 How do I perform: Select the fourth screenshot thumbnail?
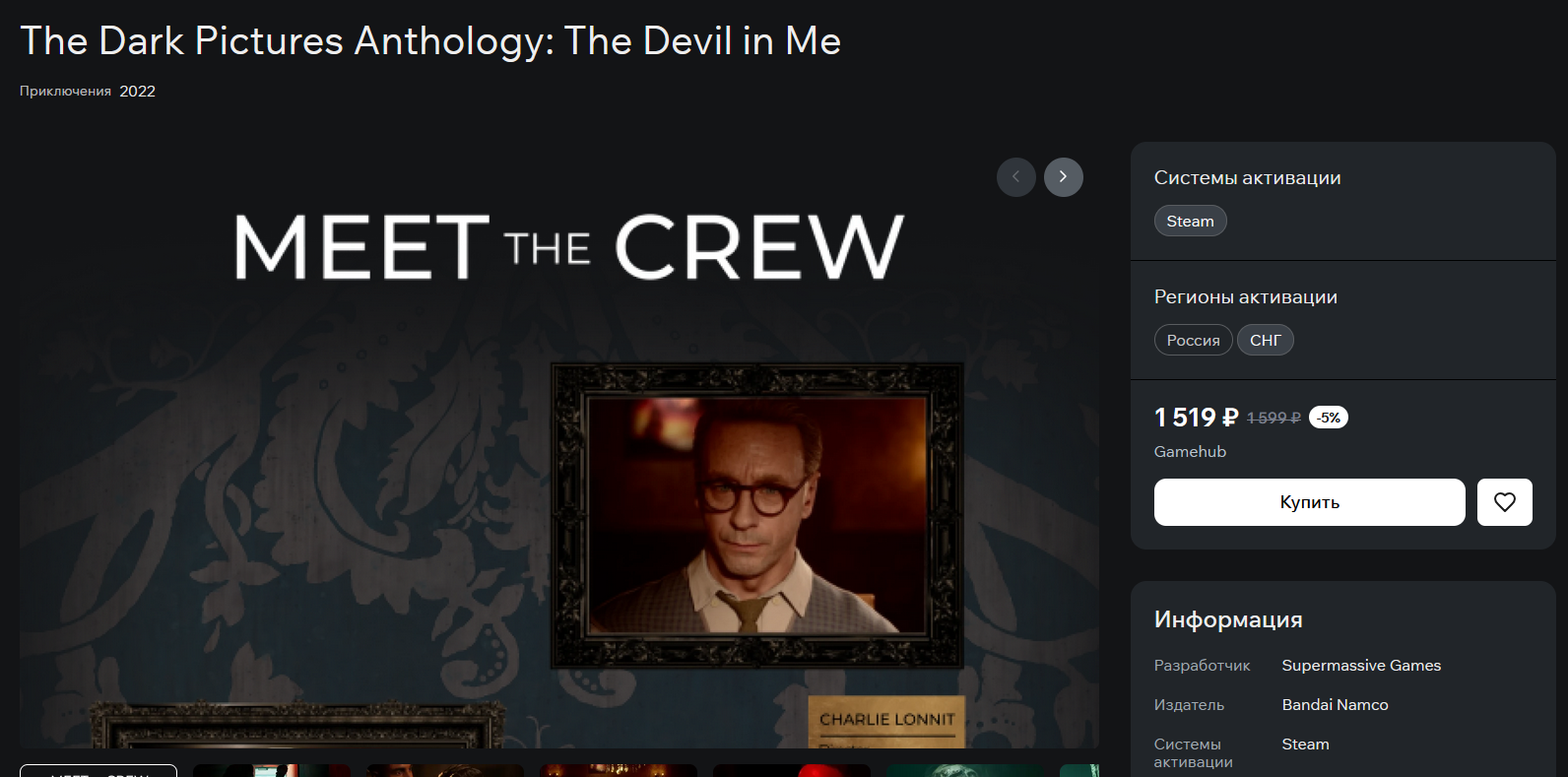(x=619, y=770)
